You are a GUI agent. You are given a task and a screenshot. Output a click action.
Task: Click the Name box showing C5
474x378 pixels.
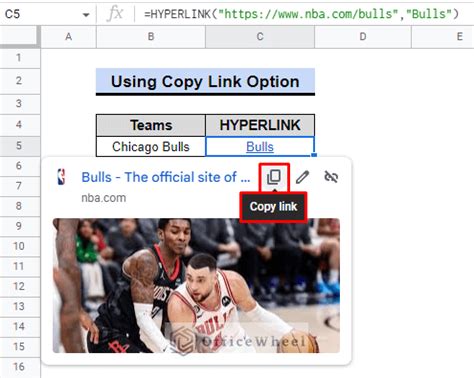(x=48, y=14)
